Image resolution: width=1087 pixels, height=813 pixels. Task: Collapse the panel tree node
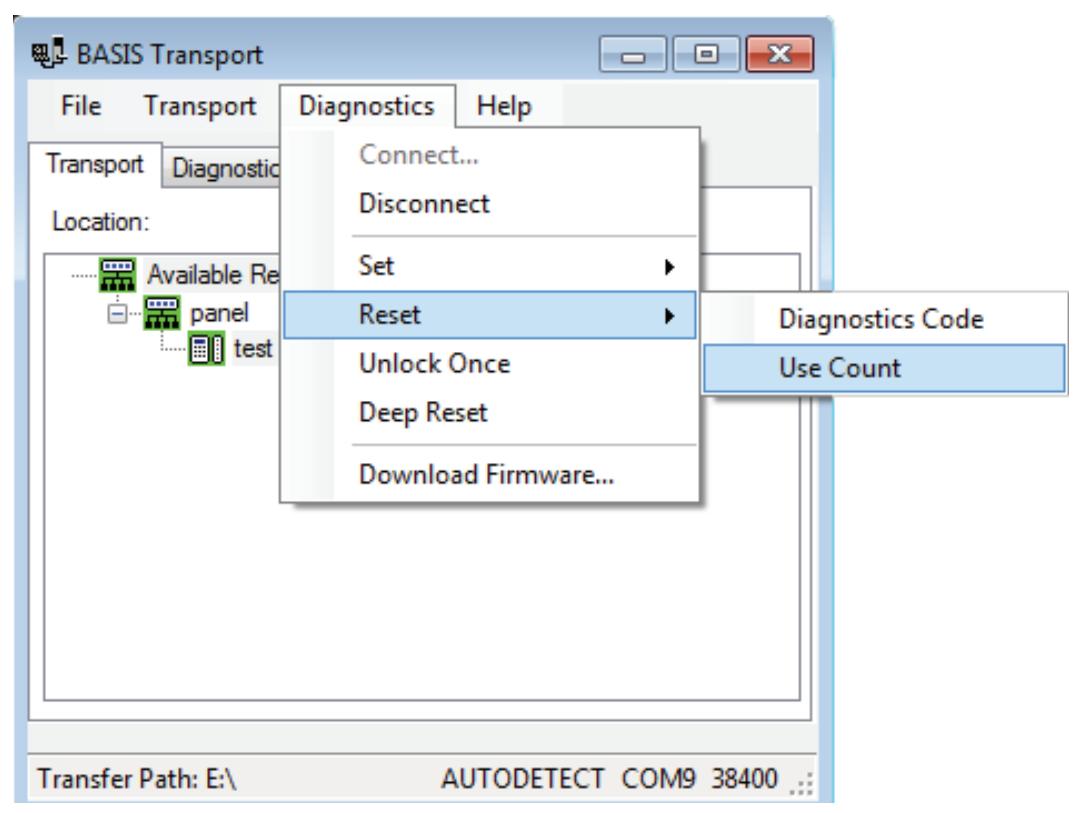117,314
